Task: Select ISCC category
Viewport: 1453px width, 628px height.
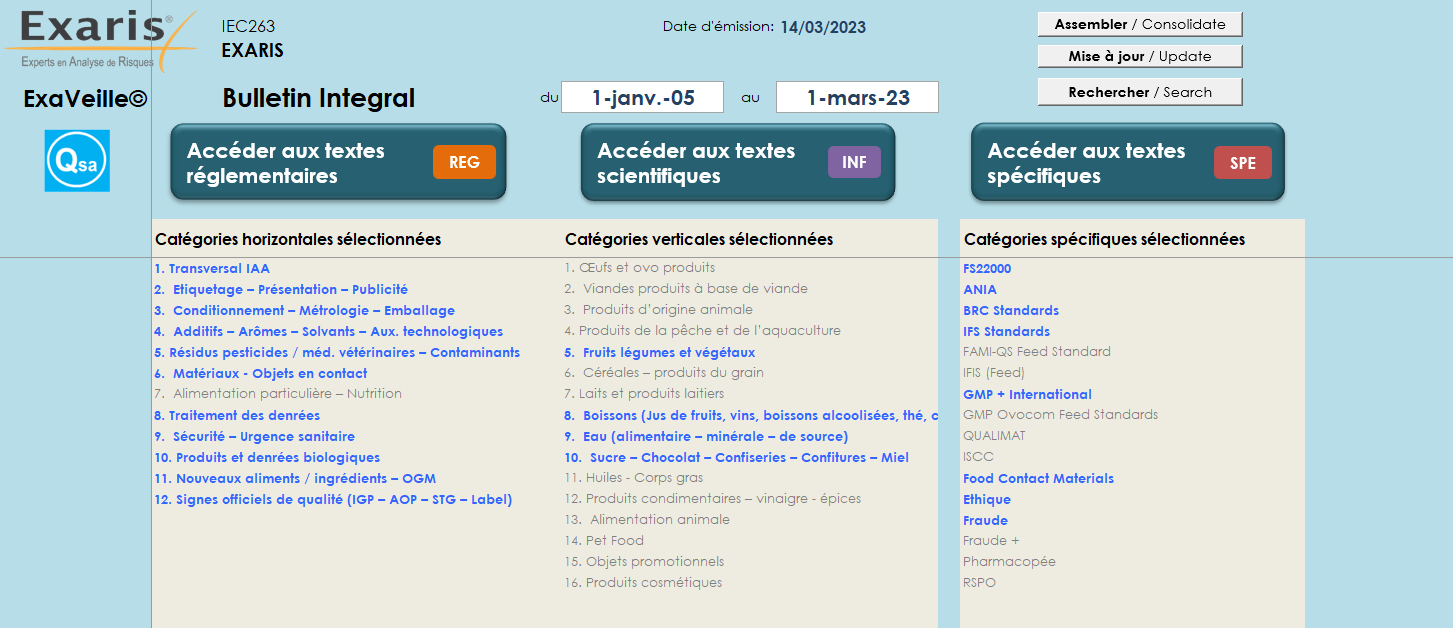Action: (978, 456)
